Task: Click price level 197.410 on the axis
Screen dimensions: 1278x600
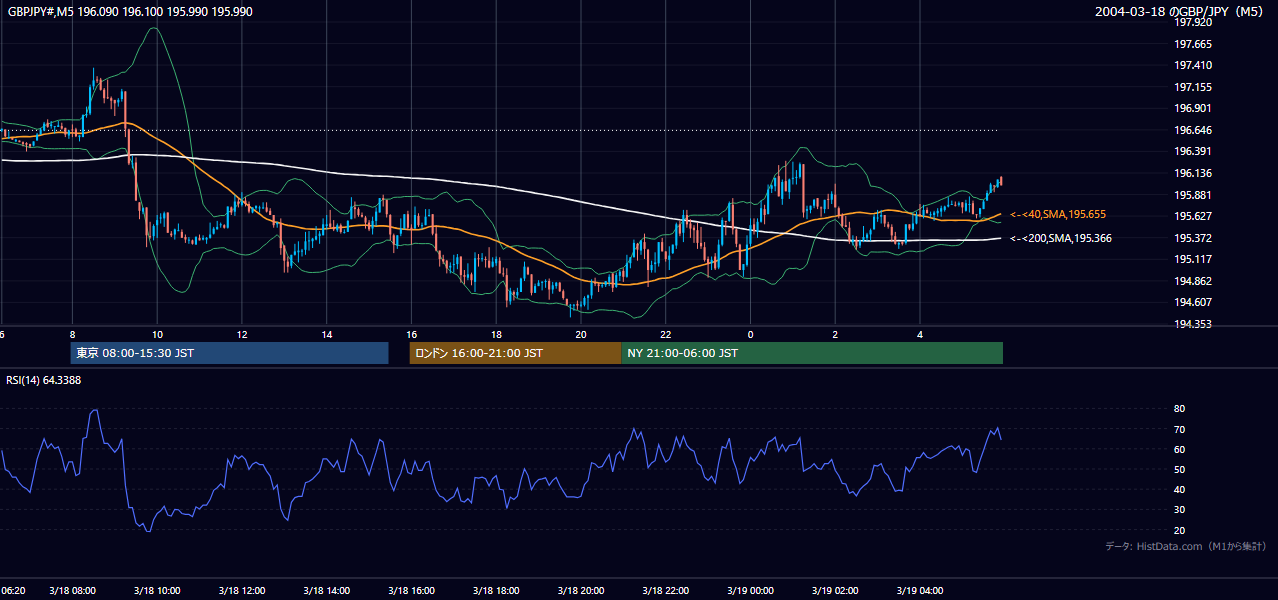Action: (1193, 65)
